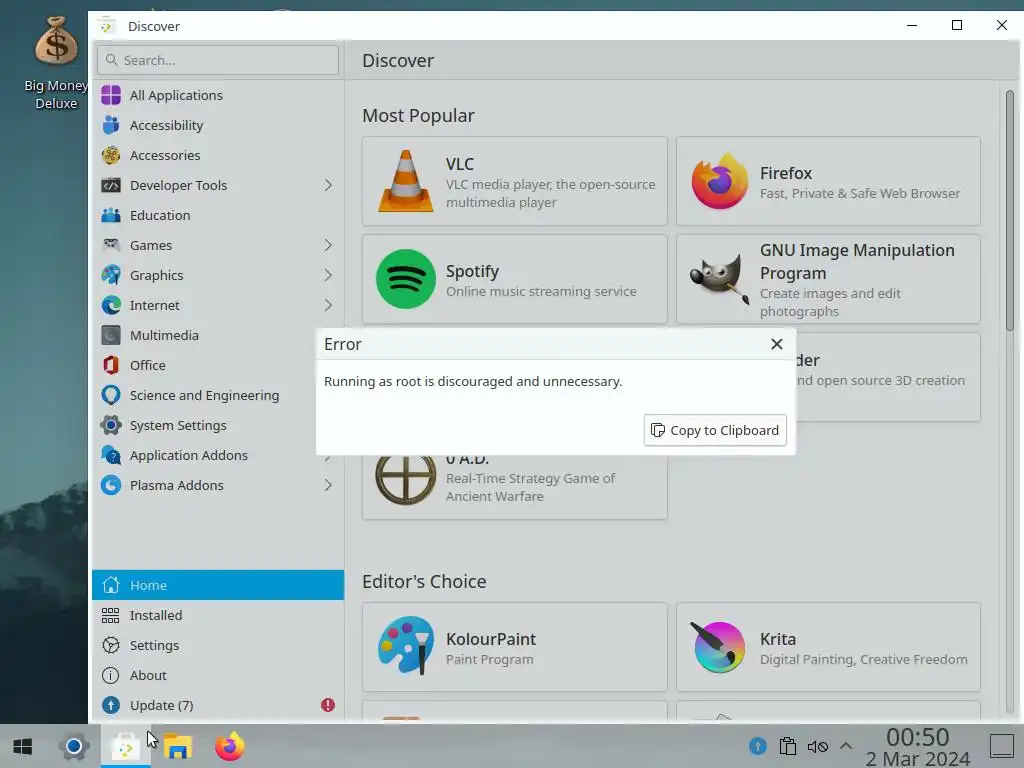Screen dimensions: 1024x768
Task: Click the Spotify logo icon
Action: point(406,279)
